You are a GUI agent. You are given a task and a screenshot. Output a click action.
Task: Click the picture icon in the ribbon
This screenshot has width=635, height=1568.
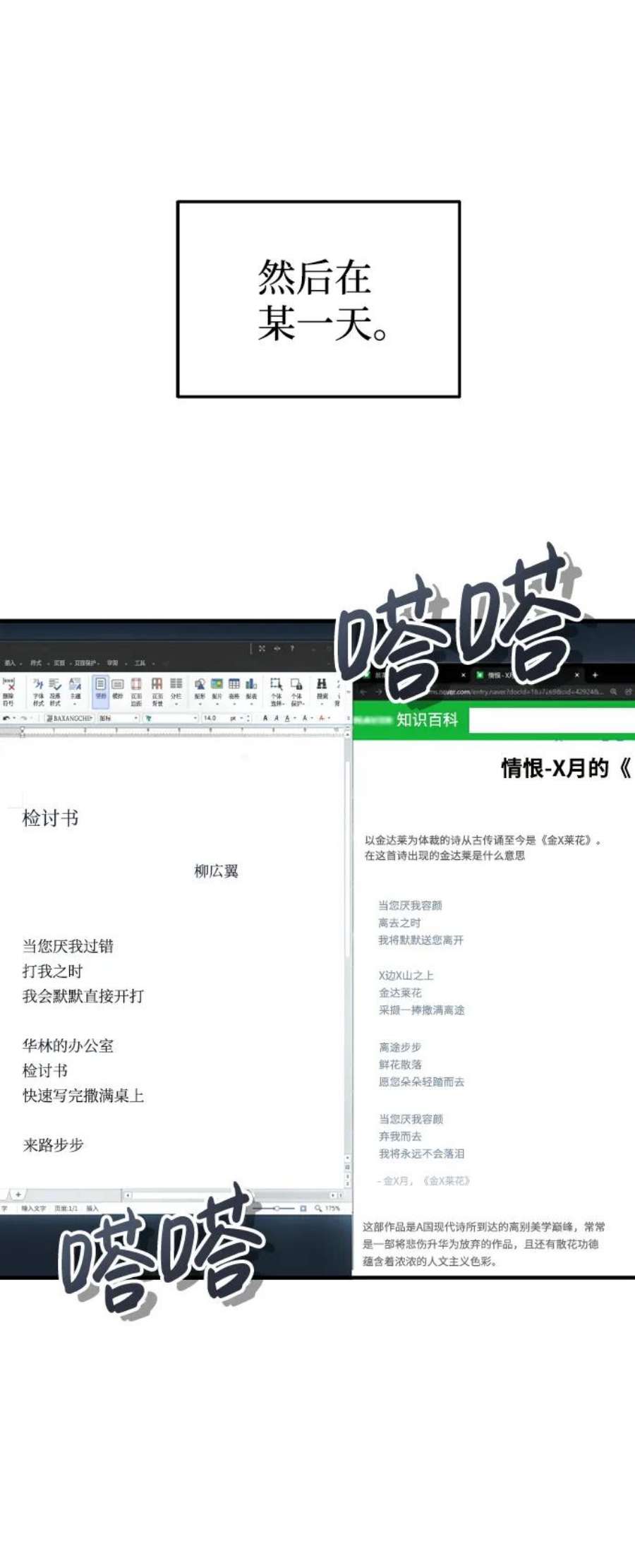click(x=217, y=685)
